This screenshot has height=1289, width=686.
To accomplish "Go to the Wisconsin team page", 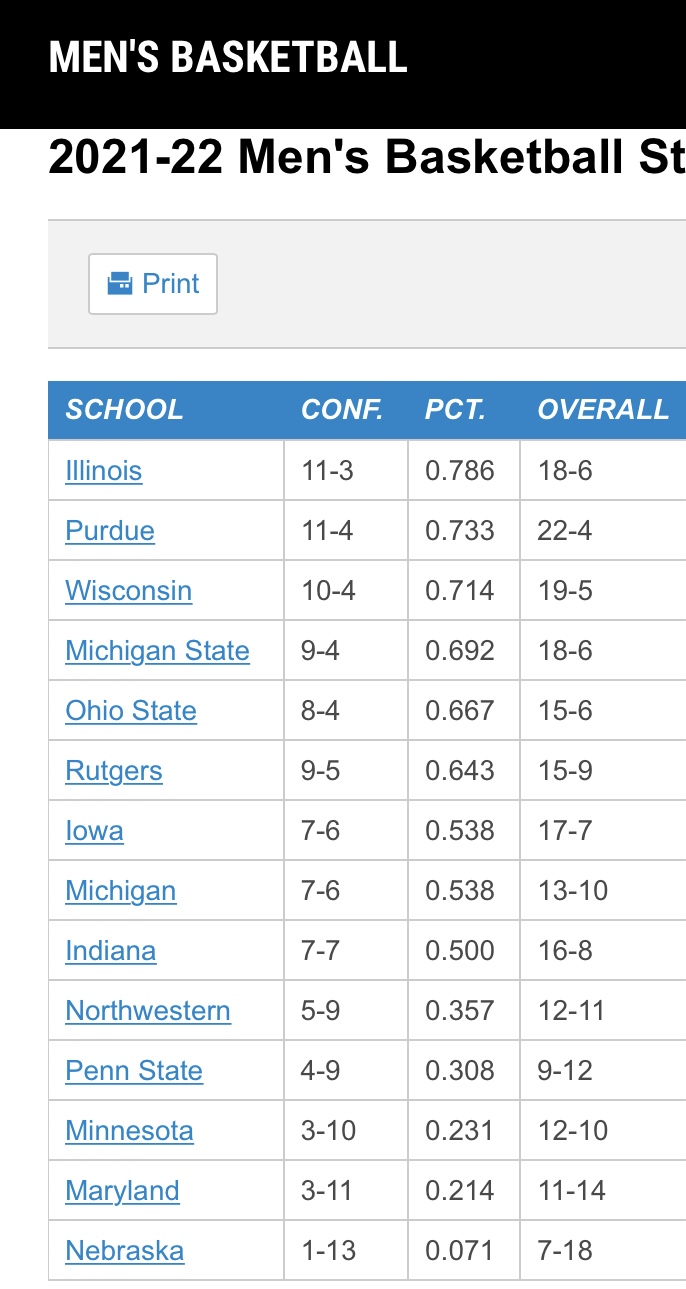I will click(128, 591).
